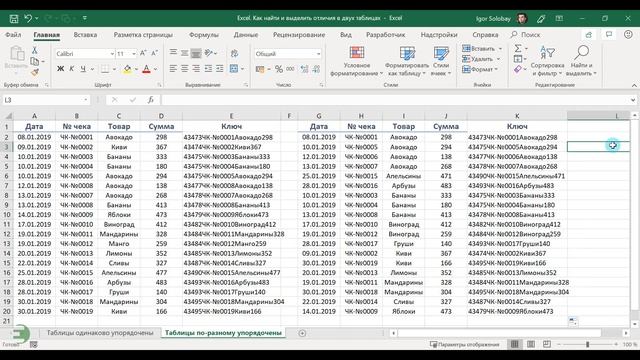Click Удалить cells button
640x360 pixels.
[481, 59]
